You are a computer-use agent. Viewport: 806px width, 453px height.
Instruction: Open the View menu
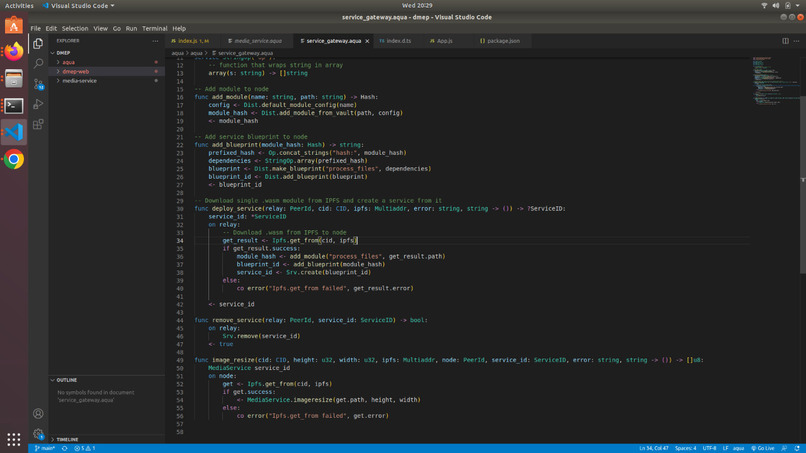pos(100,29)
